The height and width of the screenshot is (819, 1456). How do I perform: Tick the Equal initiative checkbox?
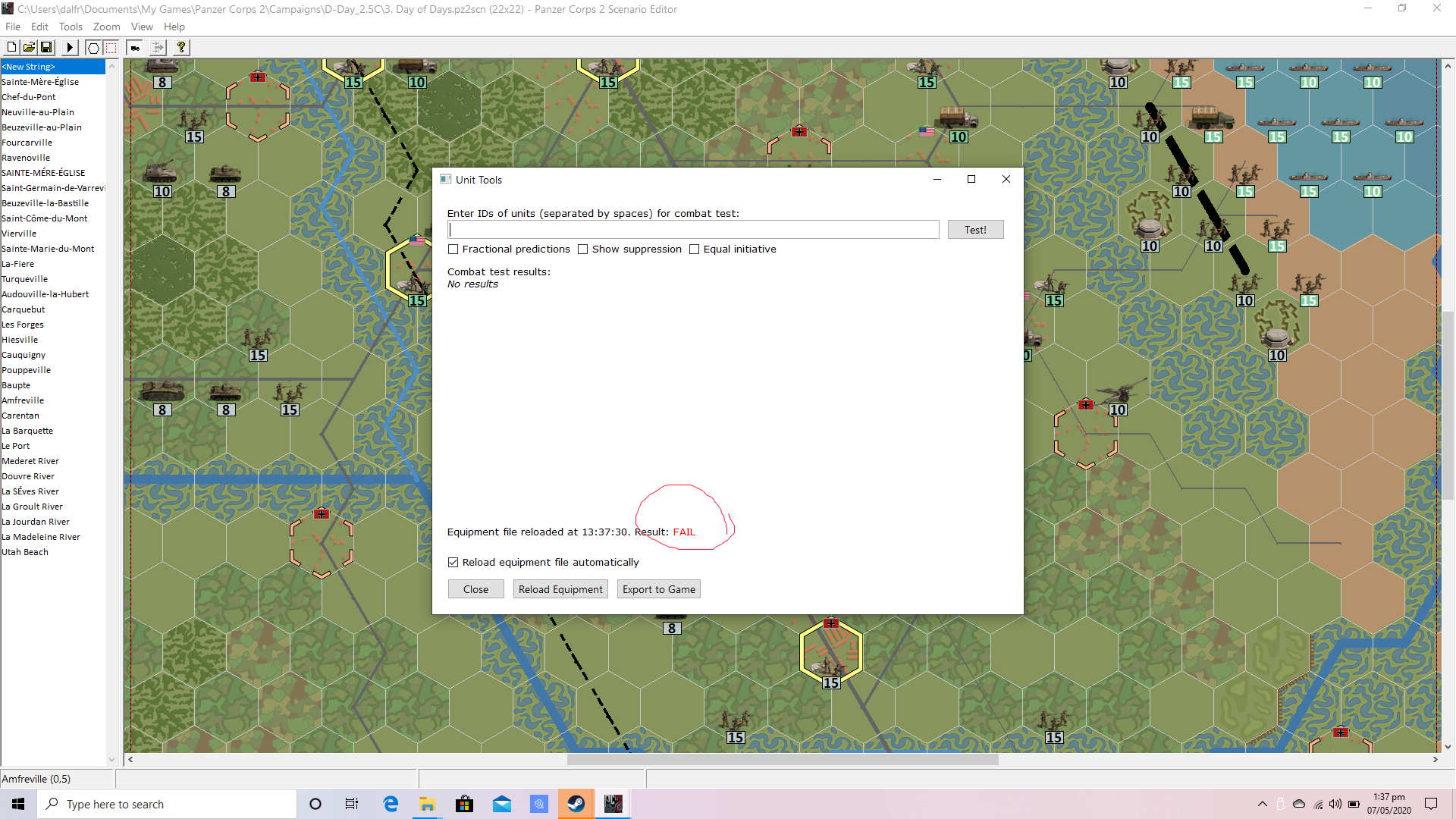(694, 249)
